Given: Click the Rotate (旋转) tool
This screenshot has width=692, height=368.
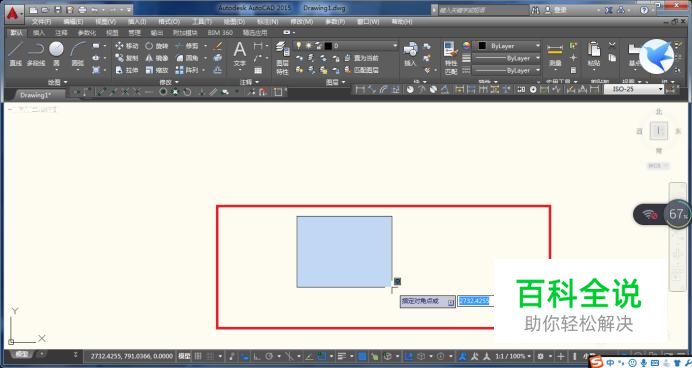Looking at the screenshot, I should click(157, 46).
